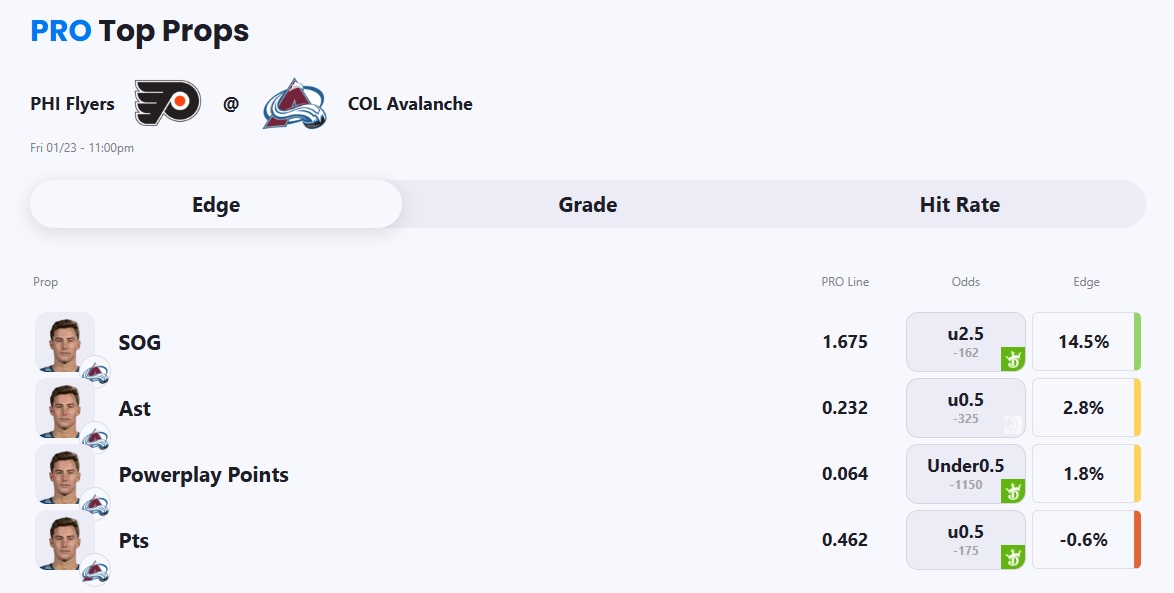Viewport: 1174px width, 593px height.
Task: Switch to the Grade tab
Action: click(587, 205)
